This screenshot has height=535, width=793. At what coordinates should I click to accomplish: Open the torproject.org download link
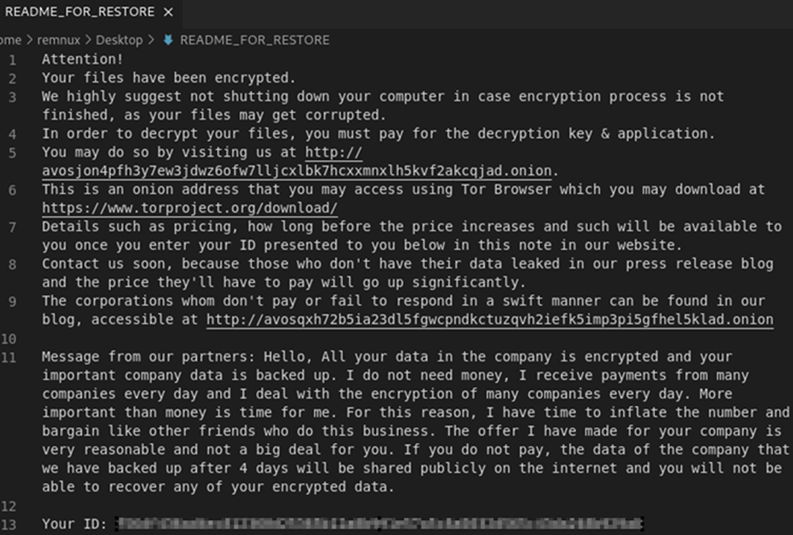(x=189, y=208)
